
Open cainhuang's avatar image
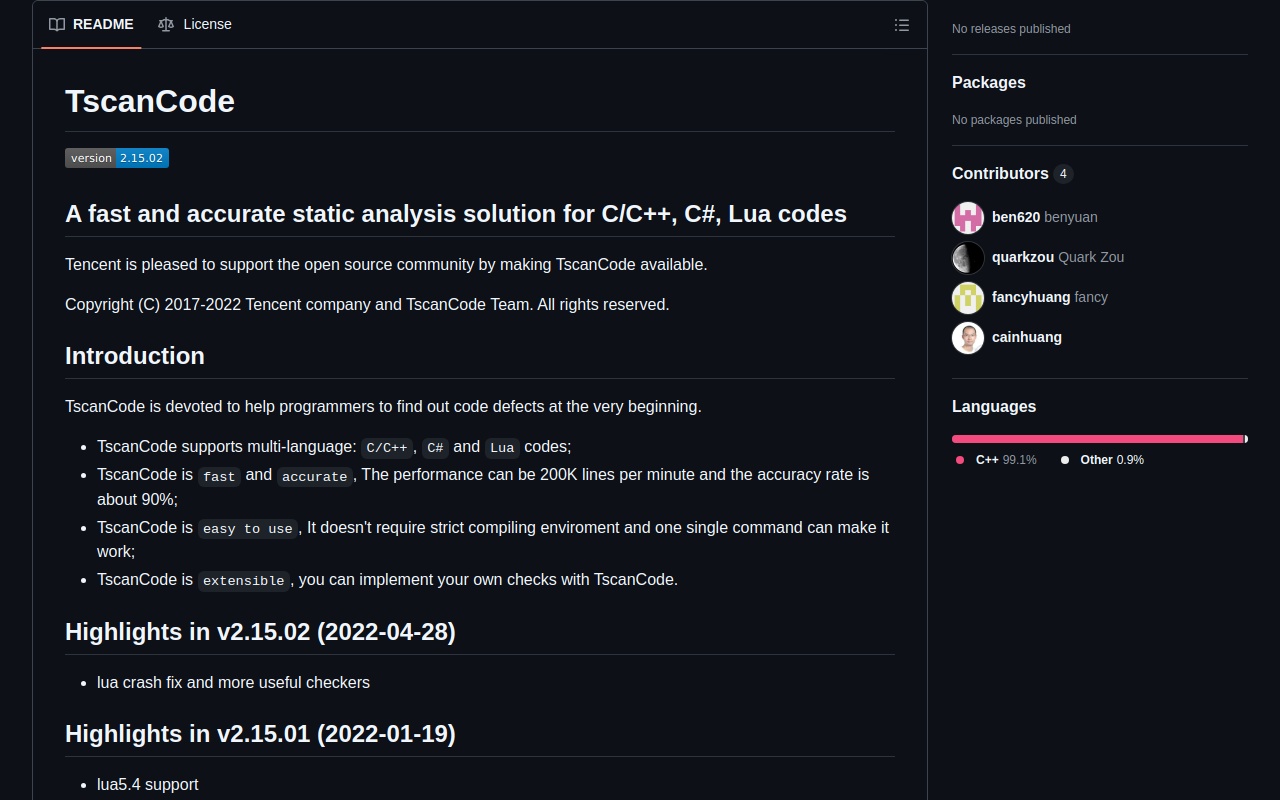point(968,337)
